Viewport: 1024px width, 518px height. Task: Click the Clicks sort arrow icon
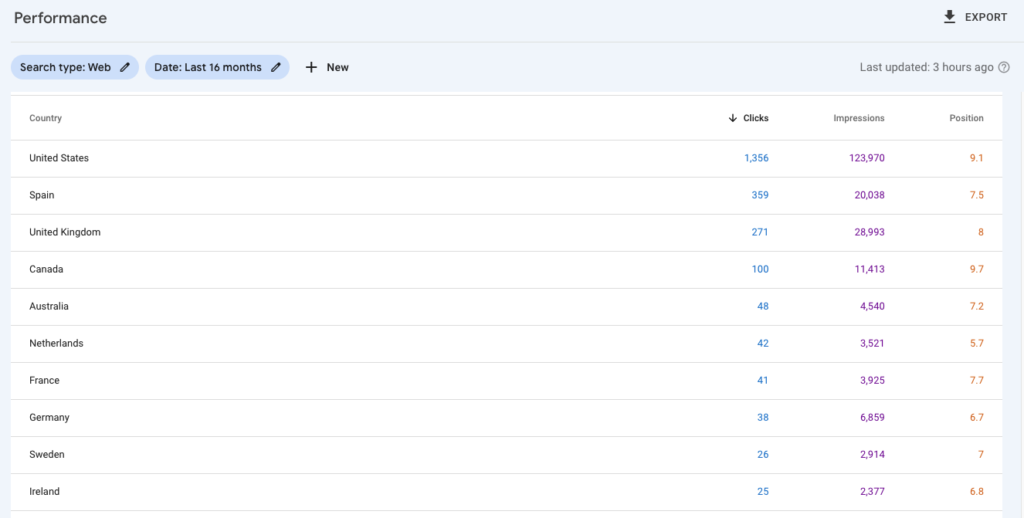733,118
